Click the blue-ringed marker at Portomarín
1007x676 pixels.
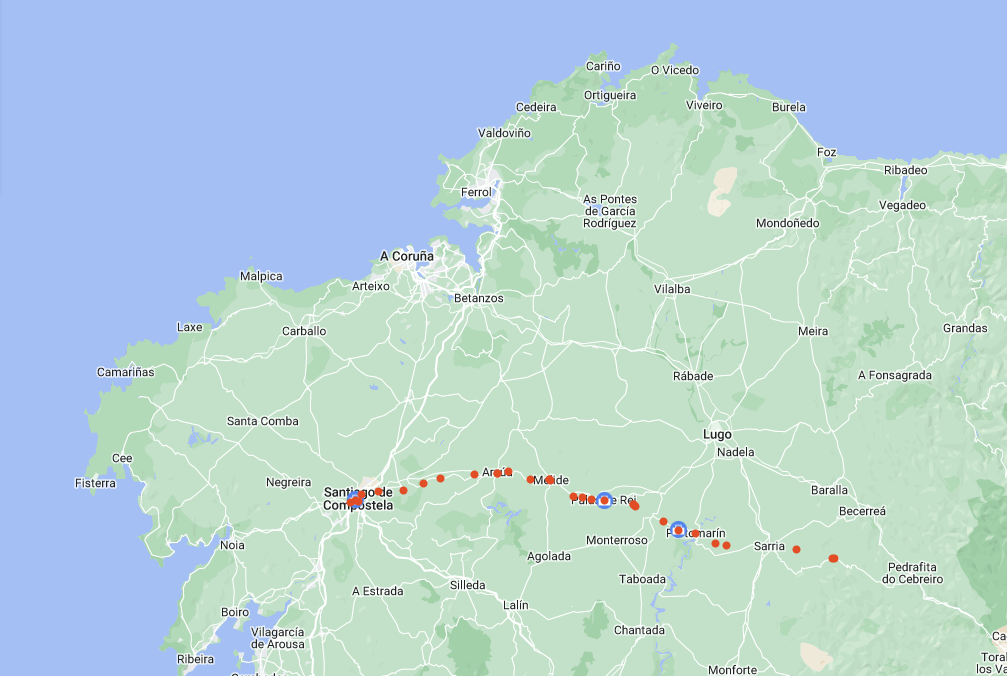click(x=678, y=530)
